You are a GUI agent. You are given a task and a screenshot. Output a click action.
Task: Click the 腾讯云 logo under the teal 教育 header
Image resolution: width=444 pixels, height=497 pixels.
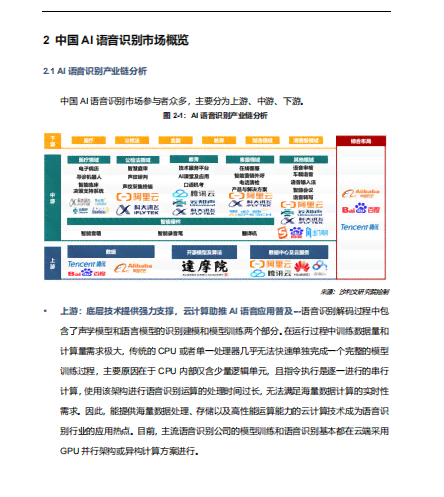(x=194, y=194)
